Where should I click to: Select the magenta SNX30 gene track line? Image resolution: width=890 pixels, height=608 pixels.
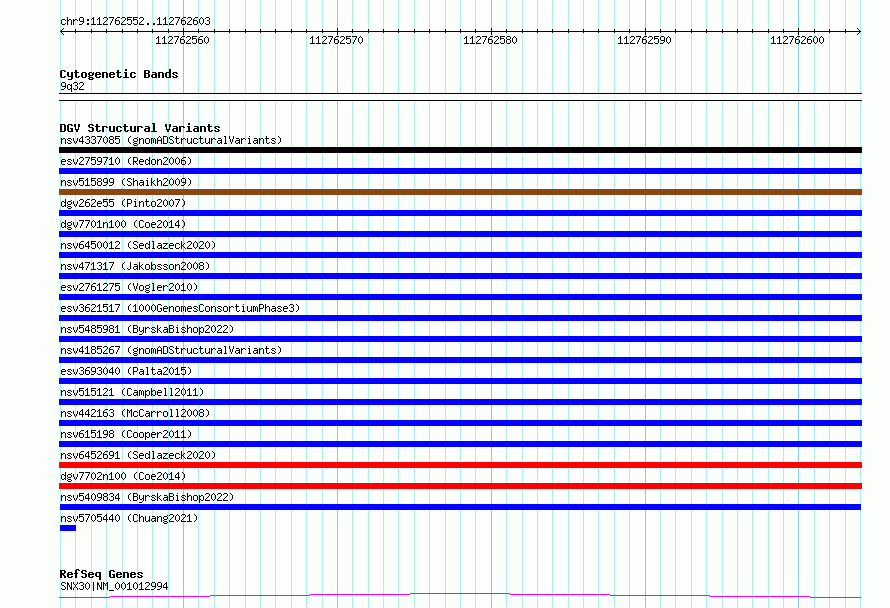tap(460, 596)
